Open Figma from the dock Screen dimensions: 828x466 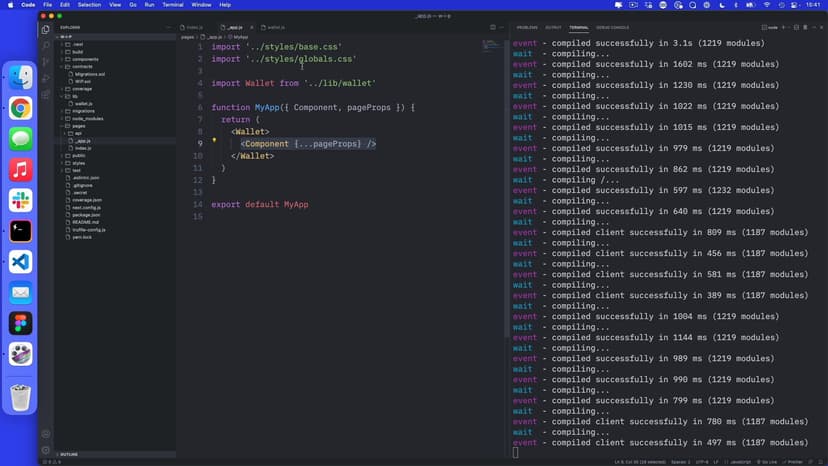[20, 323]
